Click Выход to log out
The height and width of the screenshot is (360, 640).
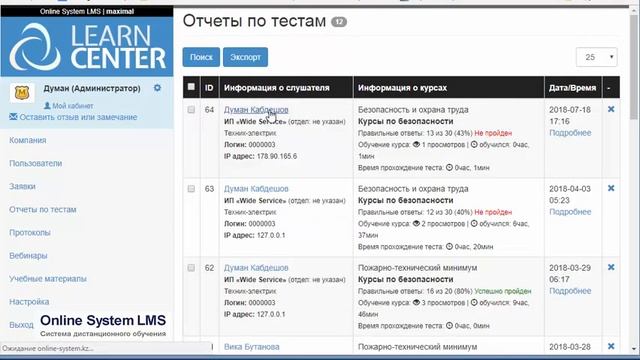pyautogui.click(x=22, y=325)
